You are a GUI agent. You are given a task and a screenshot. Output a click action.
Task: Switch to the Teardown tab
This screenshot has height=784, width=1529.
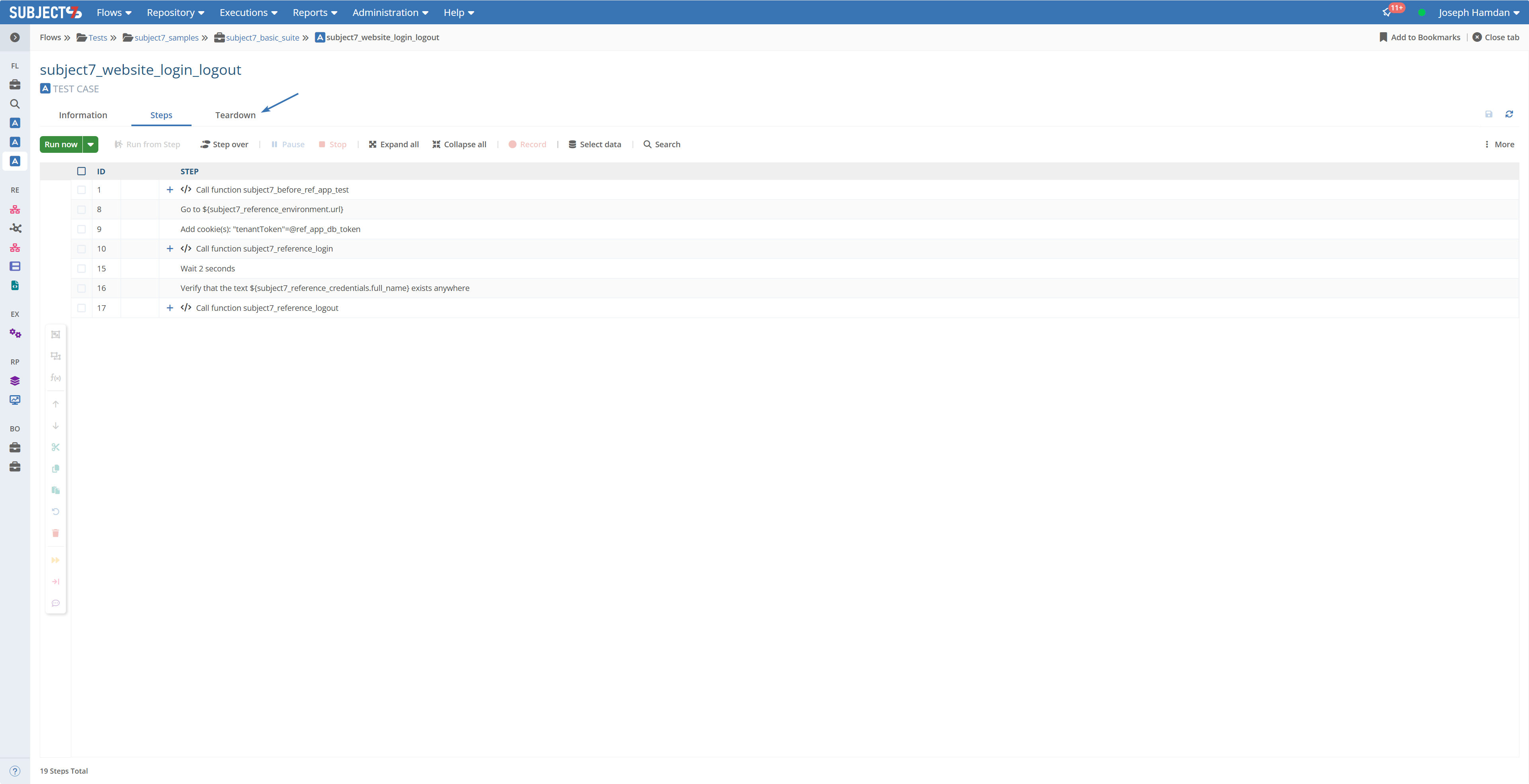click(x=235, y=115)
